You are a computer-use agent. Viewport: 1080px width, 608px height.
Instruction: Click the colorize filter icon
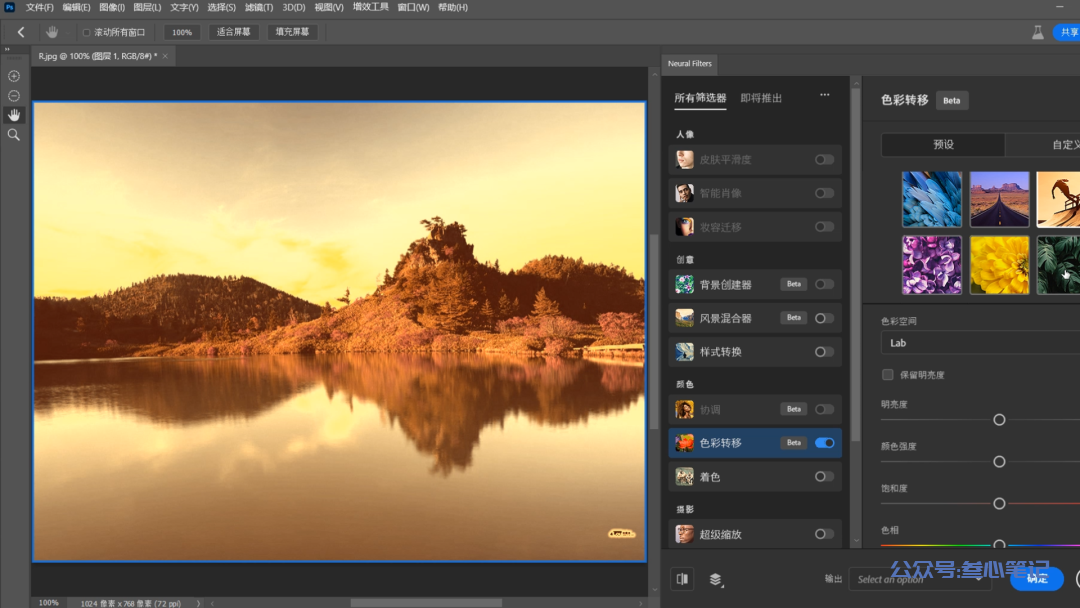684,476
